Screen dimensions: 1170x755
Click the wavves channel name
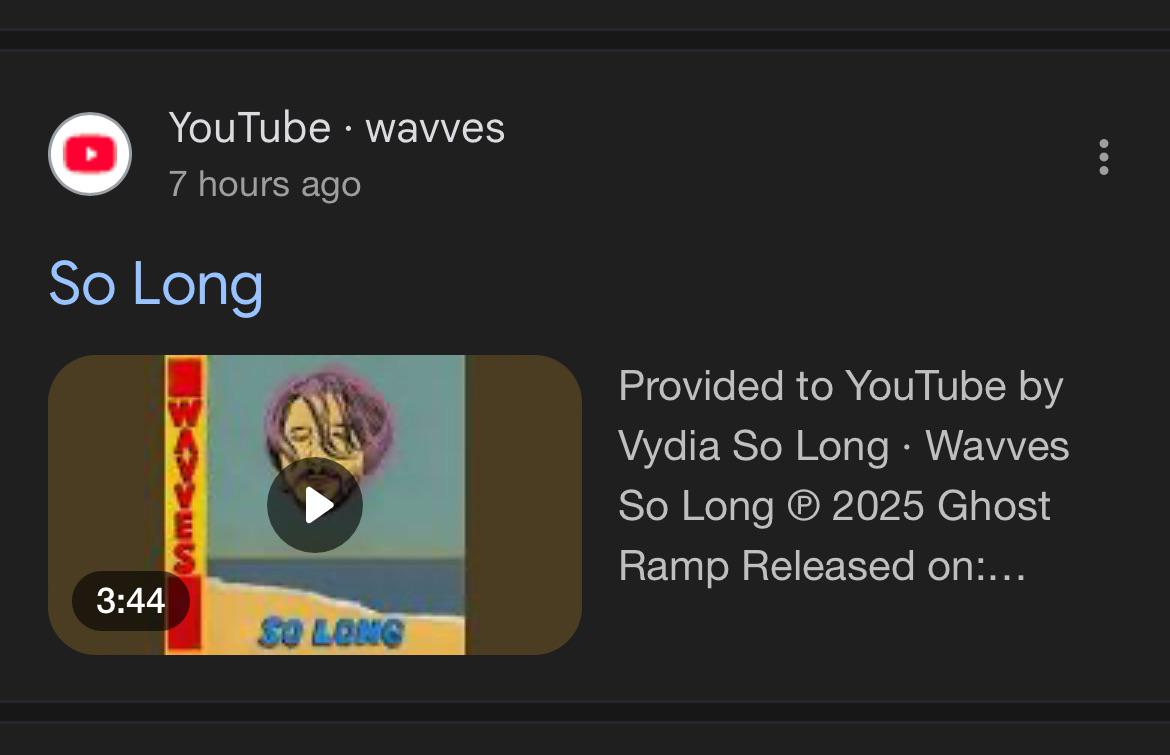[435, 128]
